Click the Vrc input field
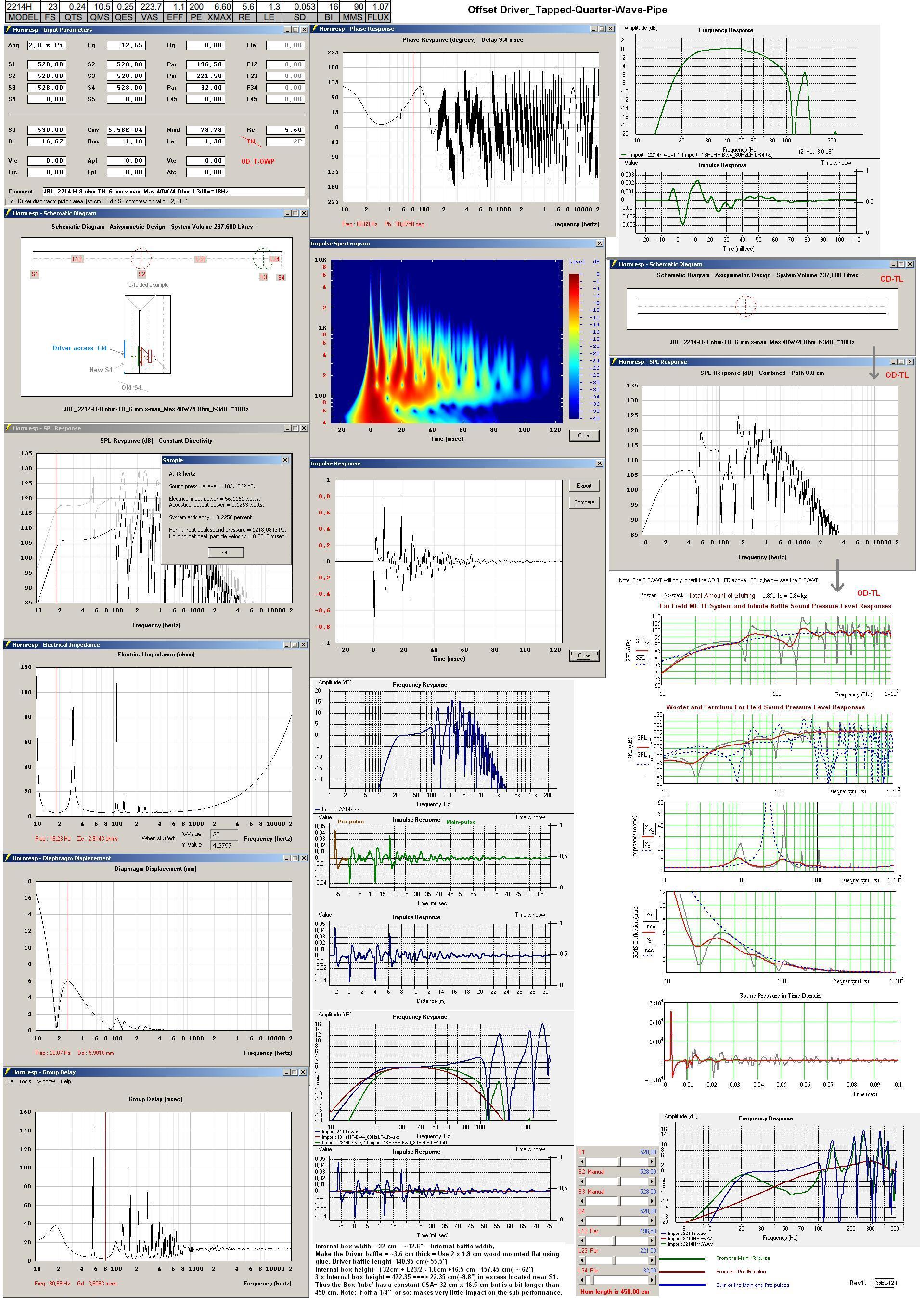The image size is (924, 1298). pyautogui.click(x=47, y=160)
